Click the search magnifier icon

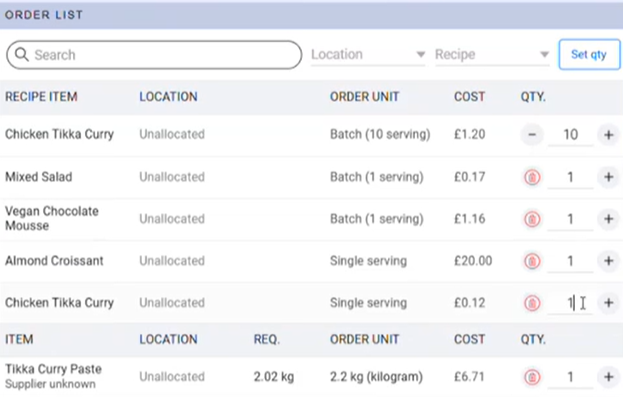pyautogui.click(x=22, y=54)
